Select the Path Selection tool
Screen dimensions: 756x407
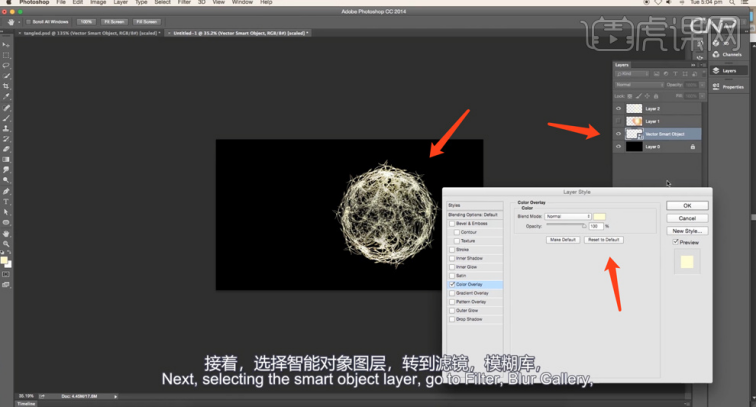click(x=6, y=212)
